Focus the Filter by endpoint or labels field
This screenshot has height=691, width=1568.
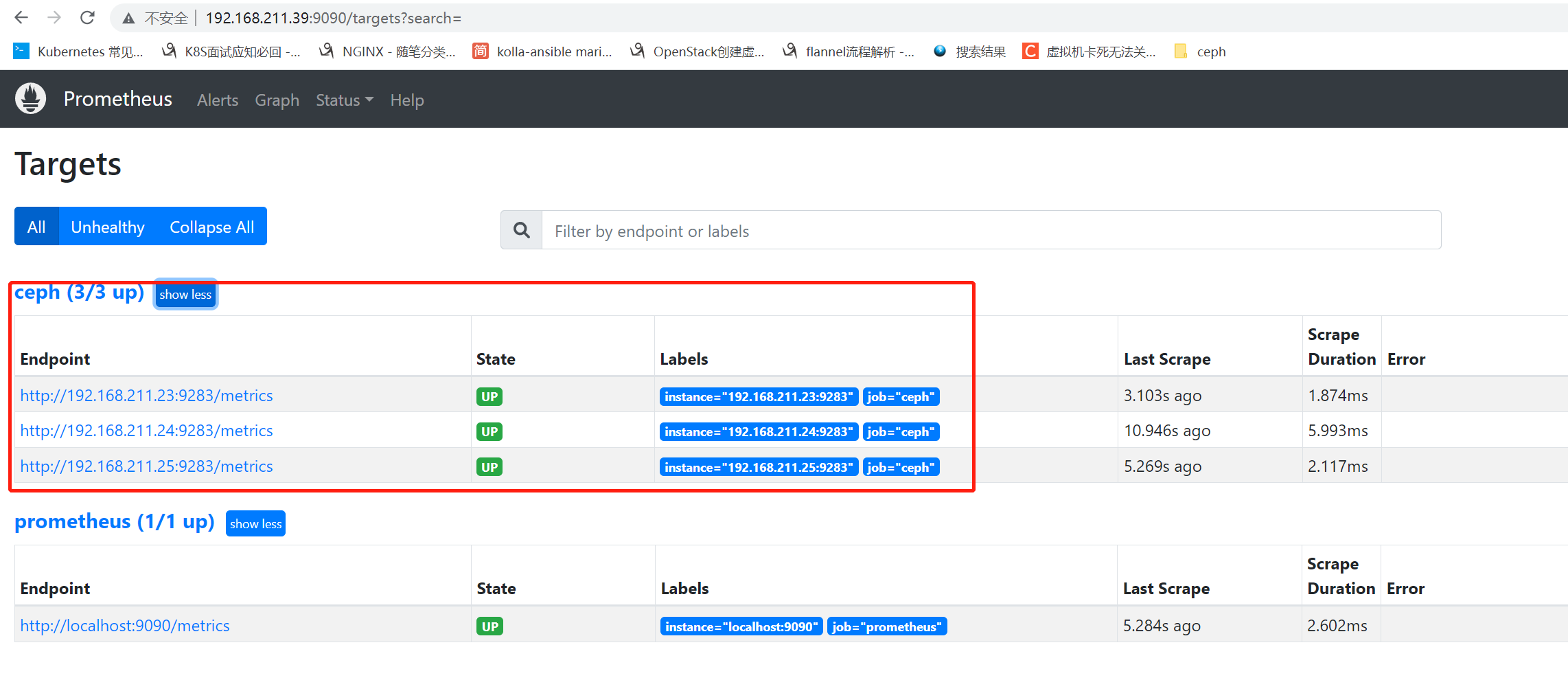(x=991, y=230)
